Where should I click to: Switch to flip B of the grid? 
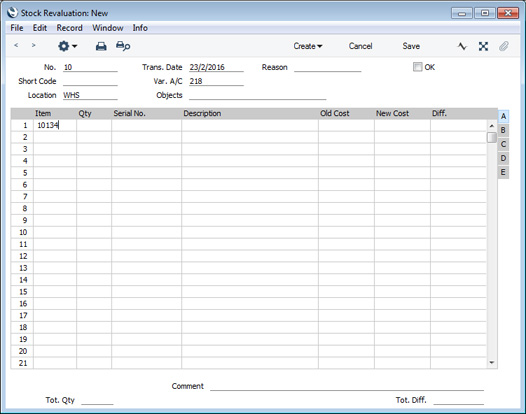[x=503, y=130]
